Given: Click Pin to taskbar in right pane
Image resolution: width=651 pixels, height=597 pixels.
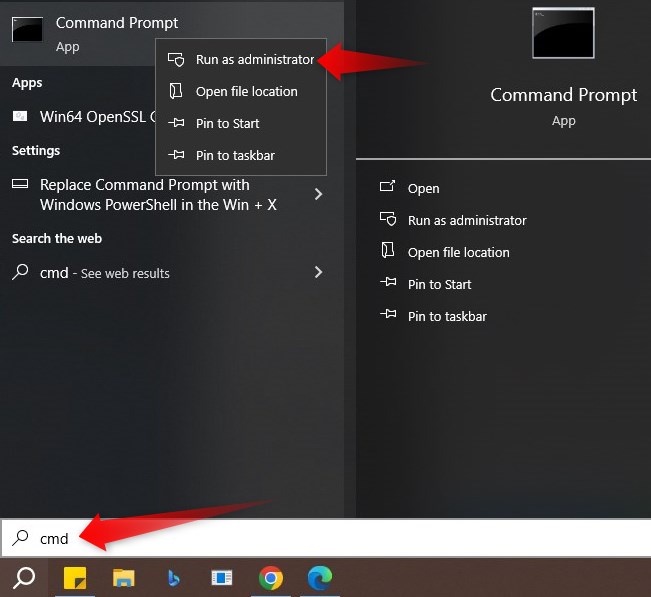Looking at the screenshot, I should 447,317.
